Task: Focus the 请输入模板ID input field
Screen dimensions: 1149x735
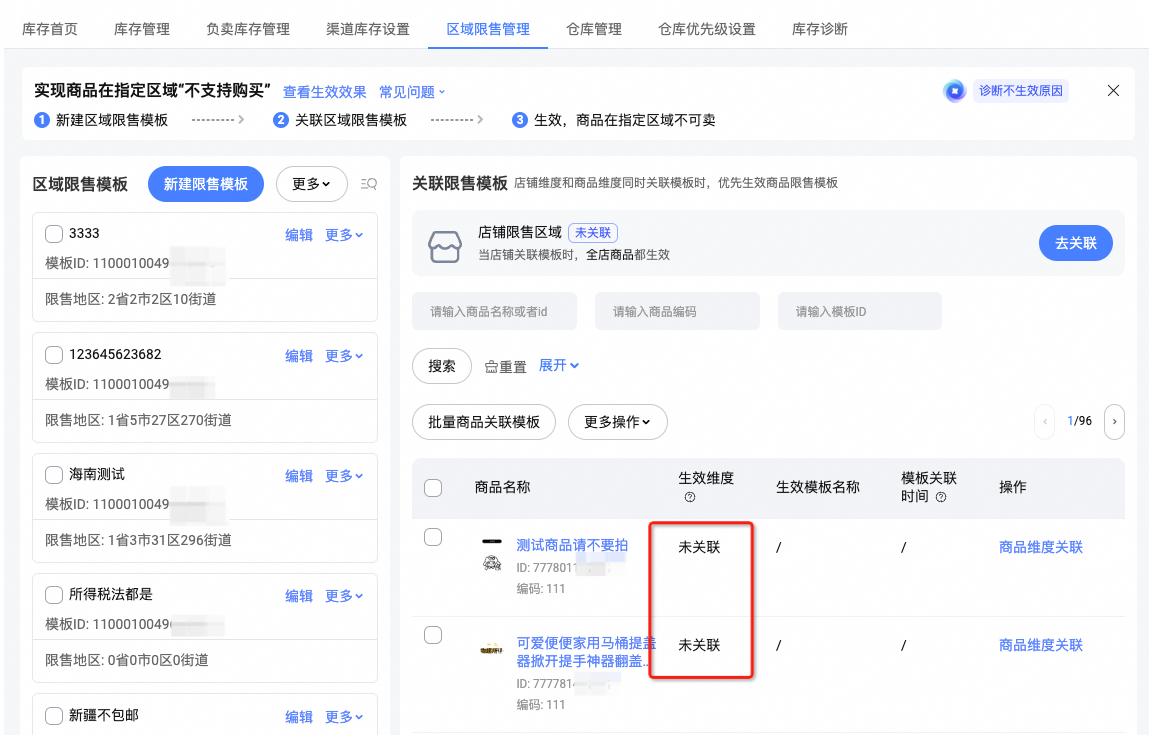Action: tap(860, 311)
